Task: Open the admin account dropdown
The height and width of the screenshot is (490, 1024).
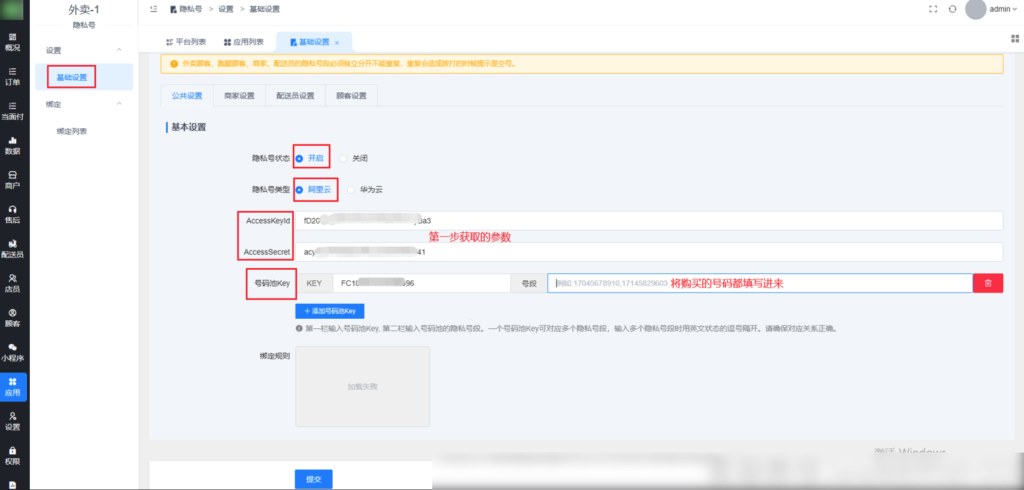Action: coord(1004,9)
